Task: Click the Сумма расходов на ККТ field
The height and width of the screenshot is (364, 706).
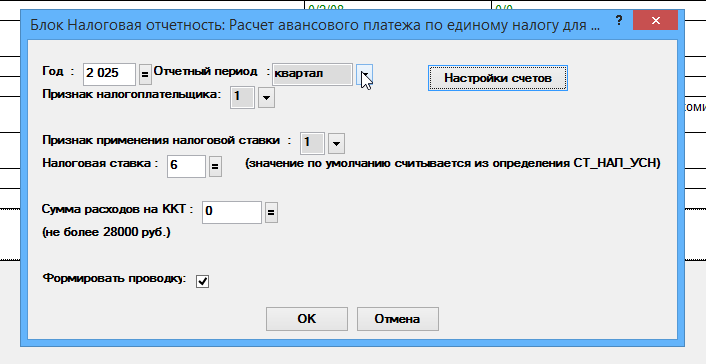Action: pos(231,212)
